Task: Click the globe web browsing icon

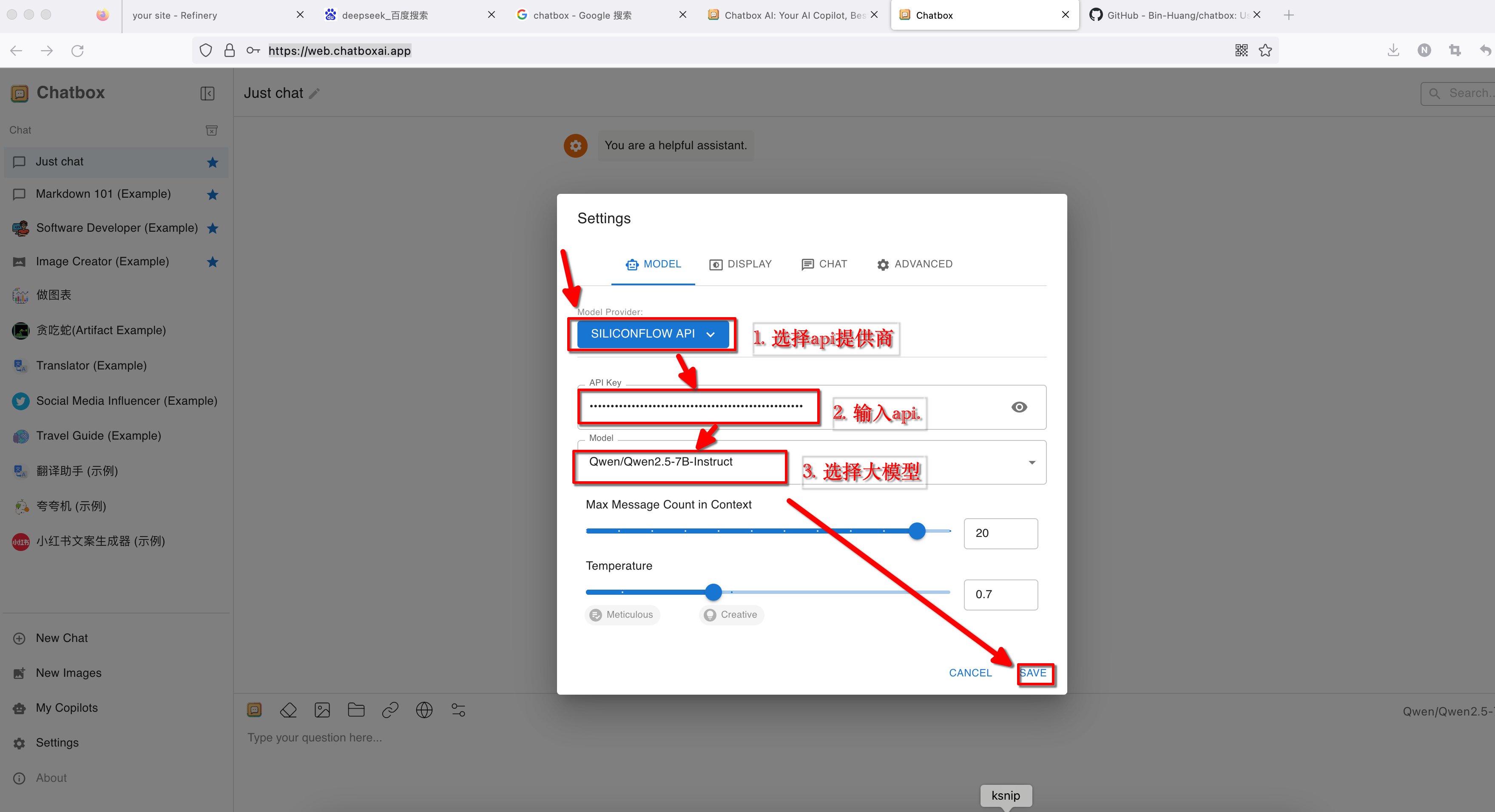Action: [424, 710]
